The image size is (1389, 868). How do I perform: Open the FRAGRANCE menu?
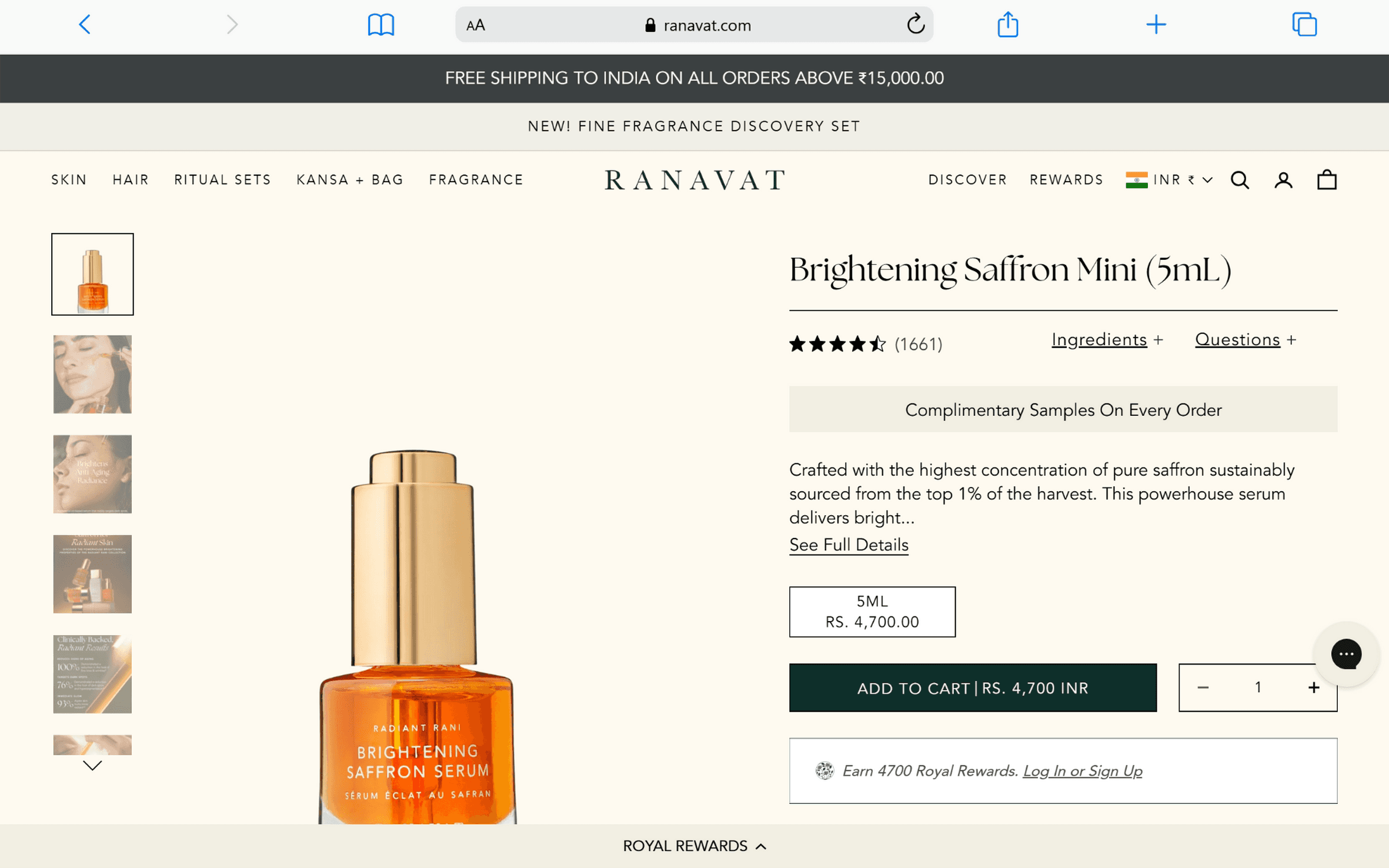click(476, 180)
